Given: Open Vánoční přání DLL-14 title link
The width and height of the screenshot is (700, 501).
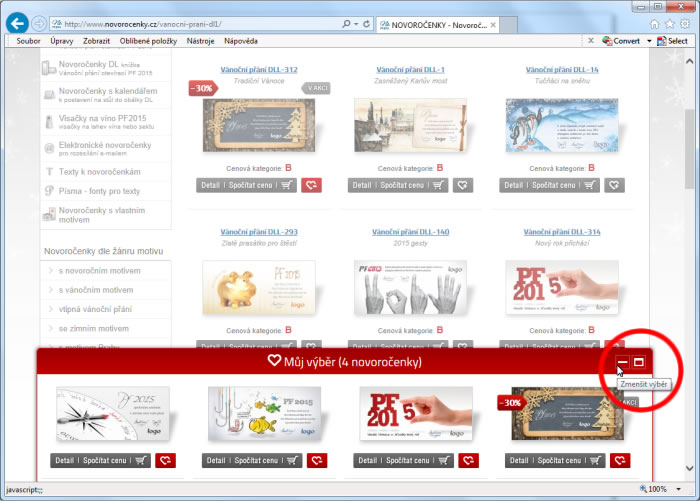Looking at the screenshot, I should [562, 70].
